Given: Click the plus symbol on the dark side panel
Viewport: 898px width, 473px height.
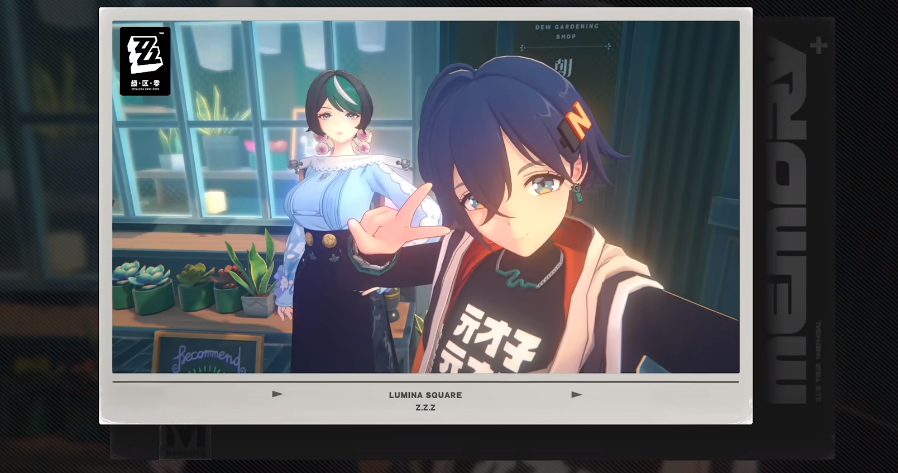Looking at the screenshot, I should (819, 45).
